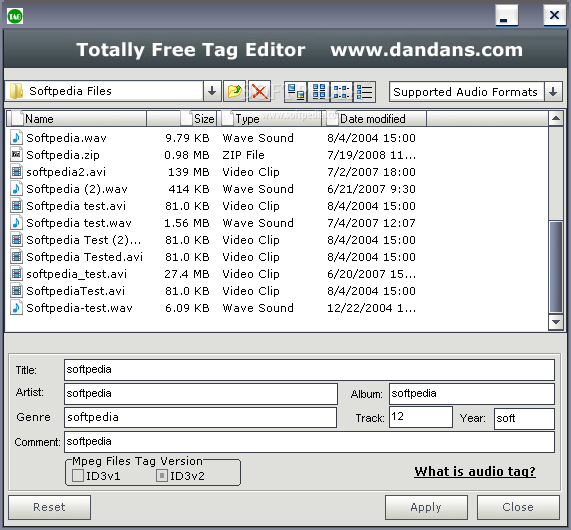Click the www.dandans.com header text
The height and width of the screenshot is (530, 571).
(x=426, y=50)
